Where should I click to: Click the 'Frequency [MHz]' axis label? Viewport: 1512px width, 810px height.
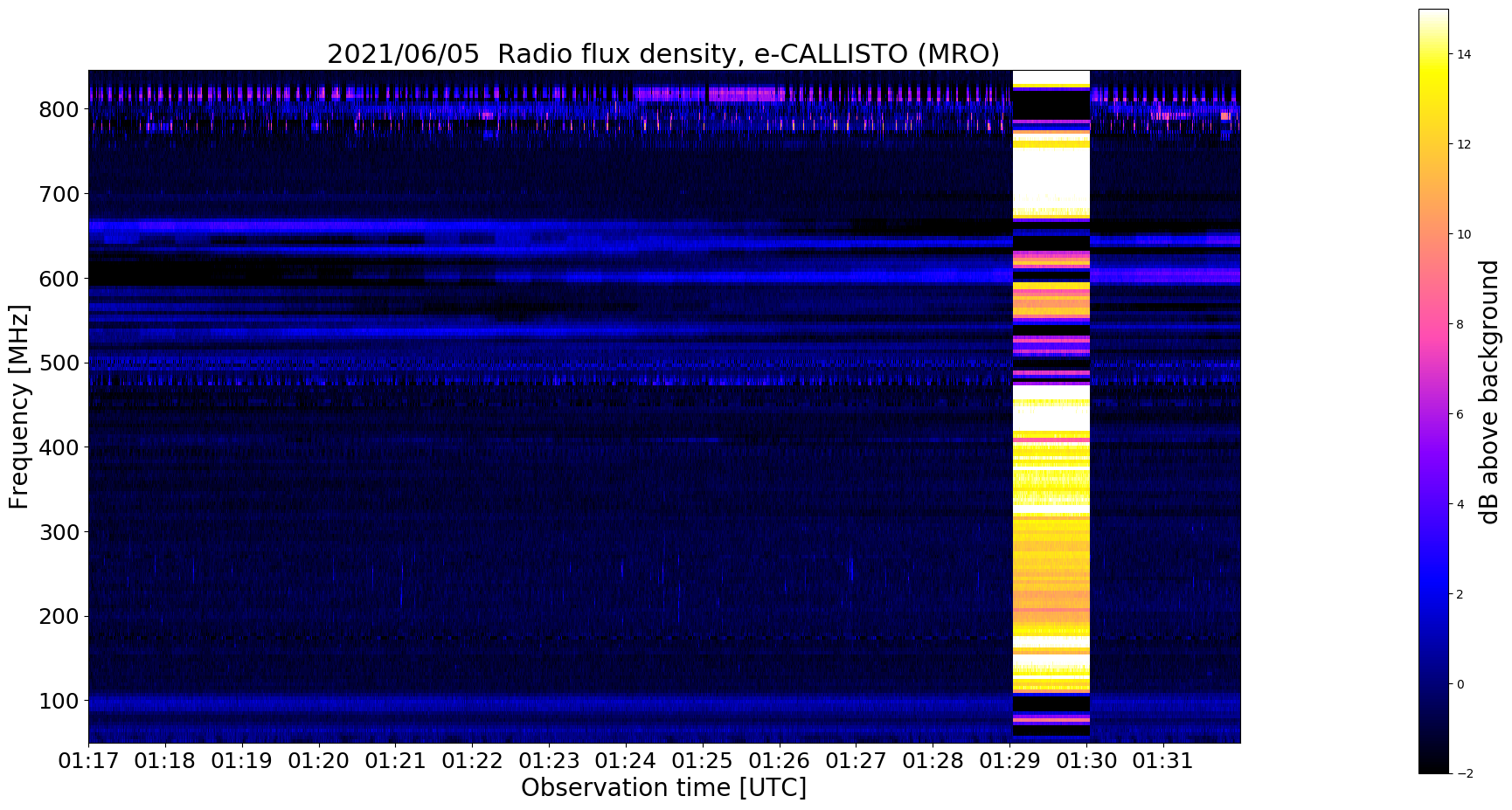point(19,406)
